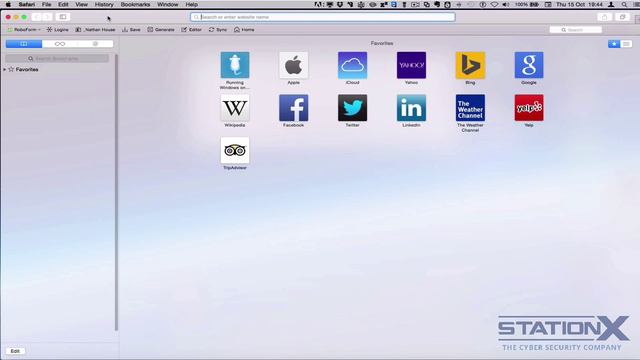This screenshot has height=360, width=640.
Task: Open the Running Windows on... favorite
Action: tap(235, 65)
